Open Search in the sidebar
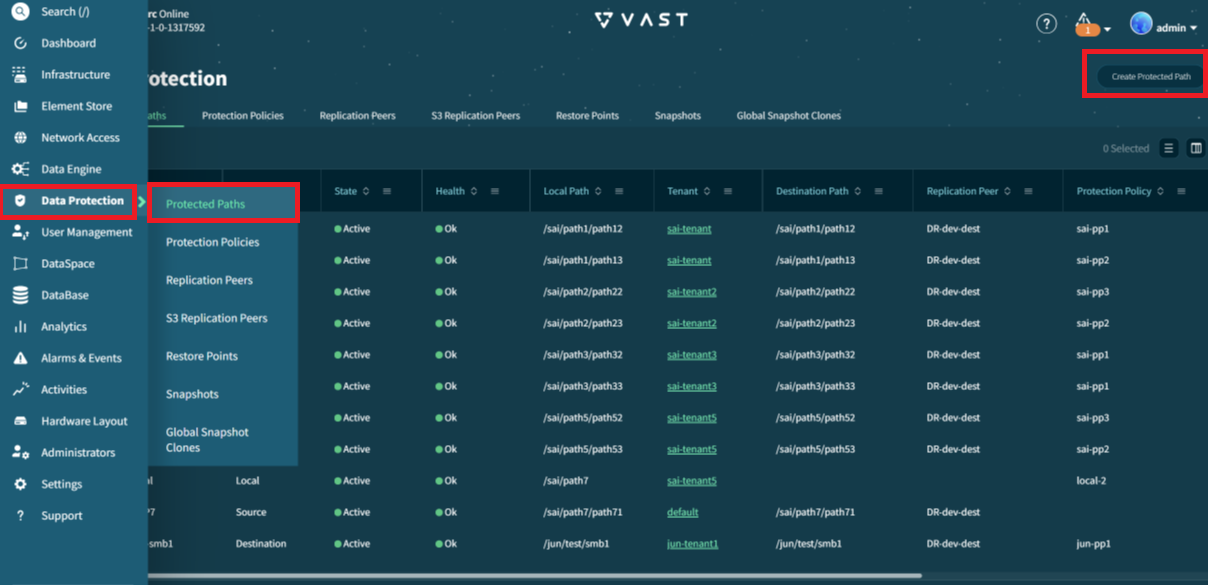Viewport: 1208px width, 585px height. (65, 12)
